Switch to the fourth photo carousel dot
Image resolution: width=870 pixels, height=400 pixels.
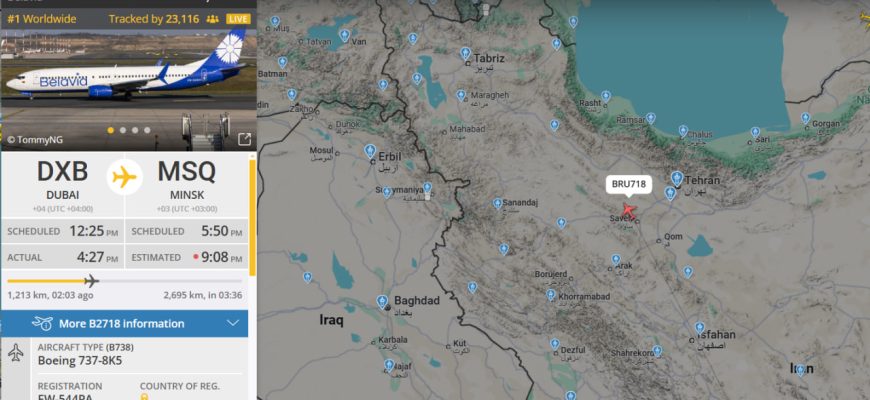pyautogui.click(x=147, y=130)
